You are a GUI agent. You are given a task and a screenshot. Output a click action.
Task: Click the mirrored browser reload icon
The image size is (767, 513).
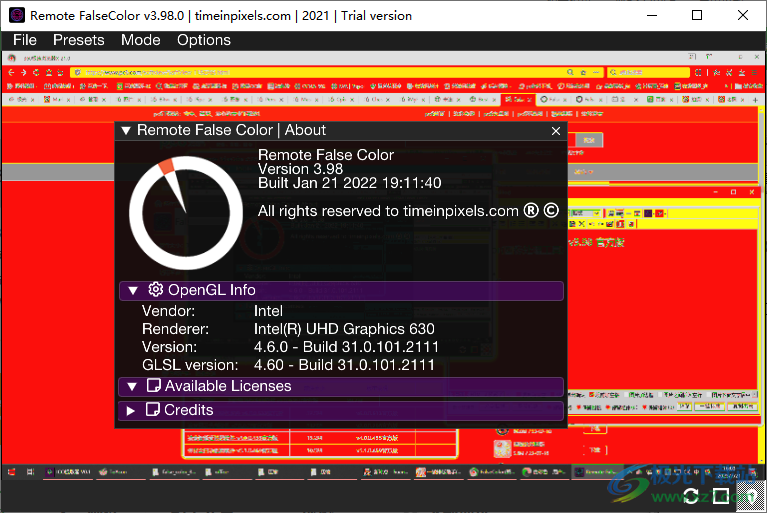point(36,72)
